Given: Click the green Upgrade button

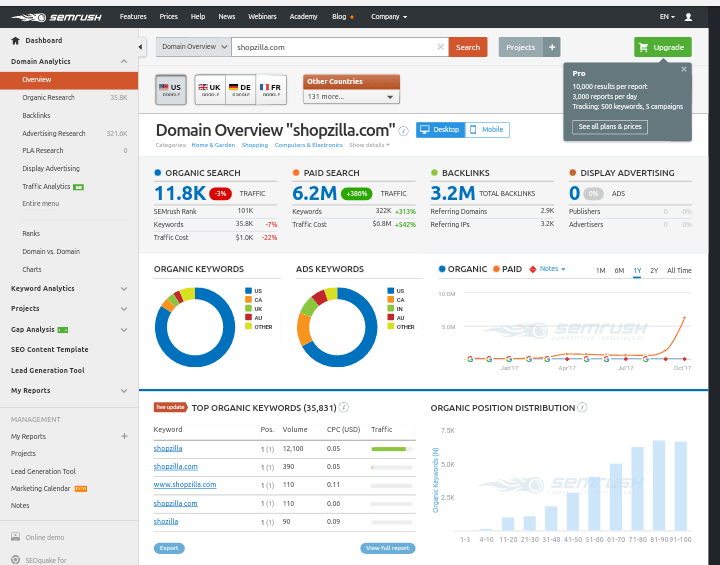Looking at the screenshot, I should [662, 47].
